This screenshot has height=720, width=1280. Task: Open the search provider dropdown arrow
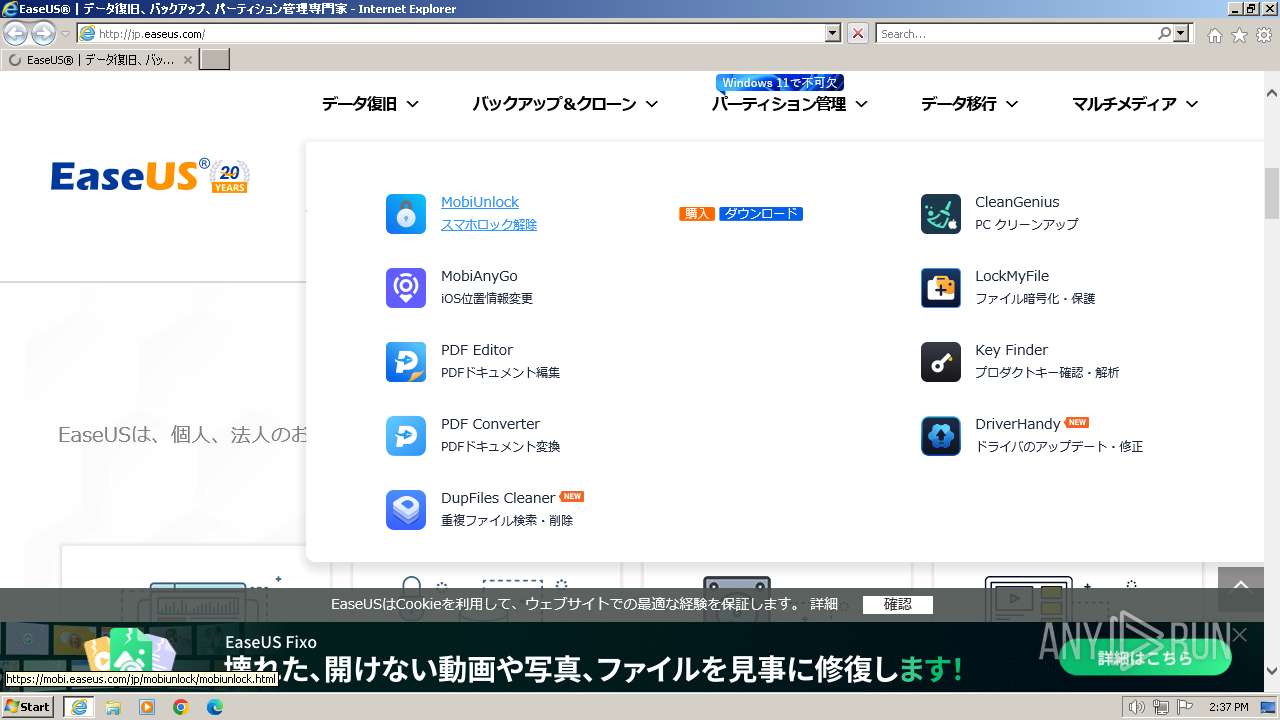(x=1182, y=33)
